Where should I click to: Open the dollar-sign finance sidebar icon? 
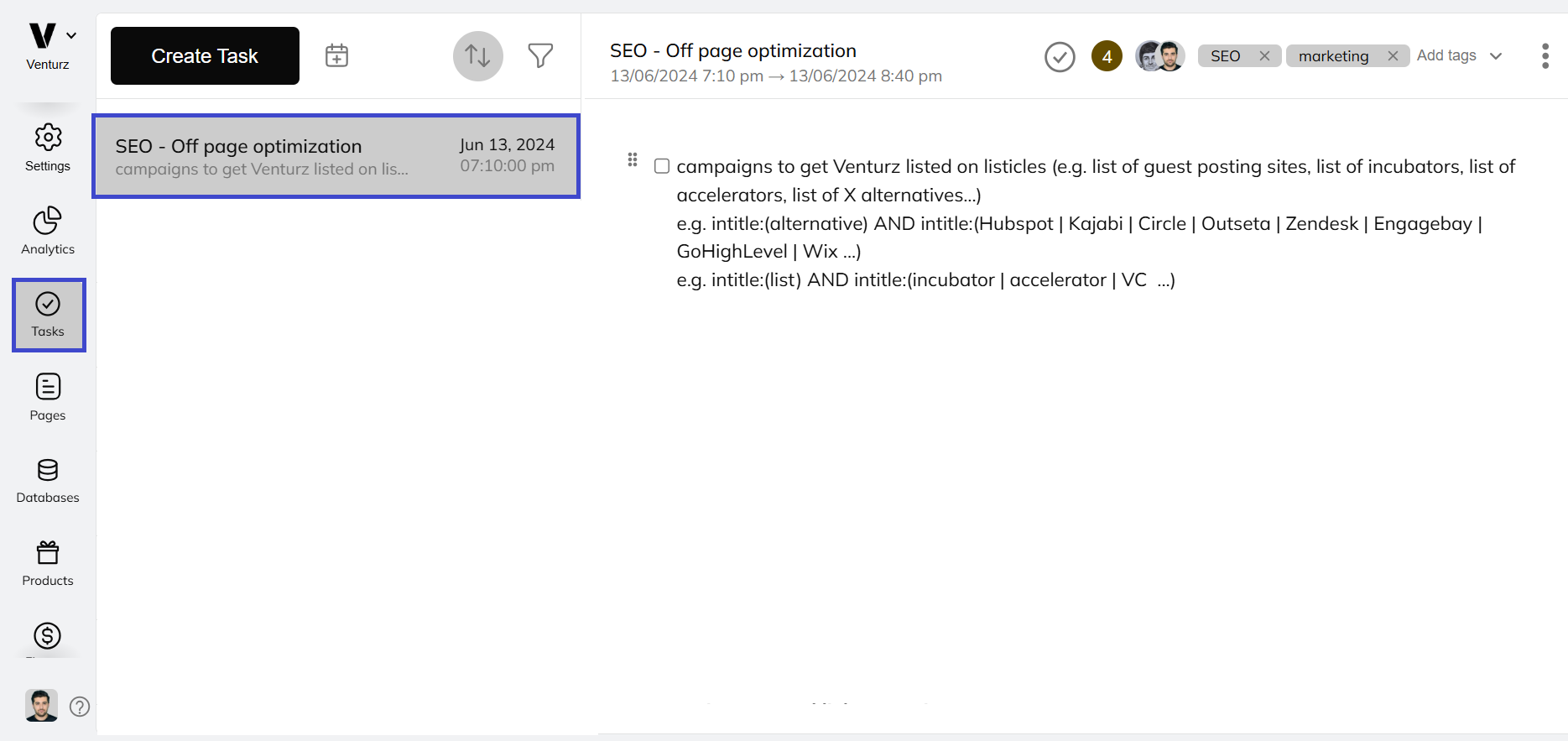tap(48, 635)
